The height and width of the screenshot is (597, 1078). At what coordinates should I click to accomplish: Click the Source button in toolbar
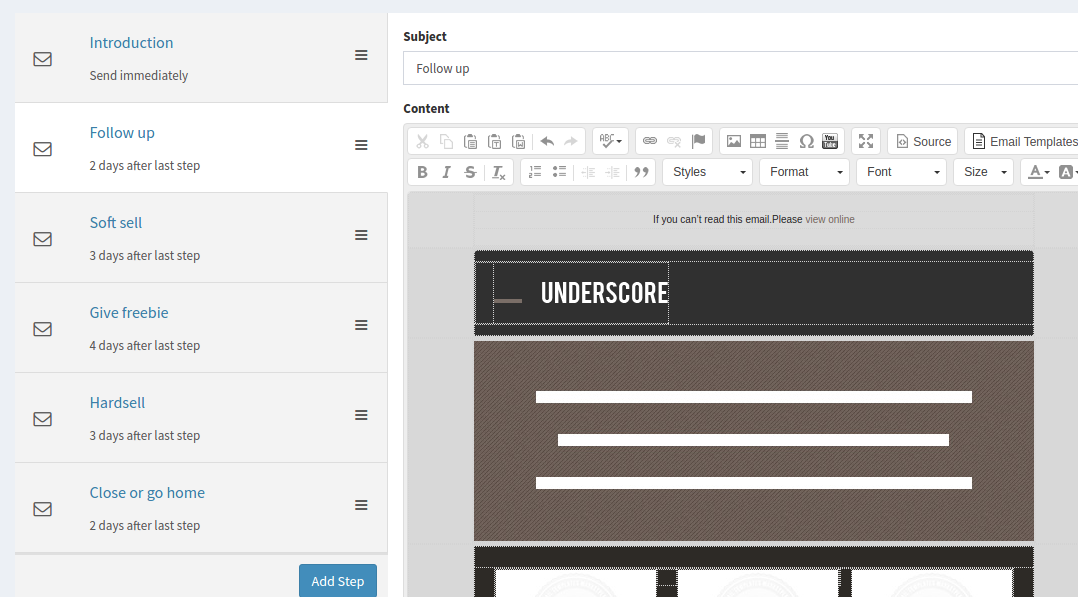point(922,141)
